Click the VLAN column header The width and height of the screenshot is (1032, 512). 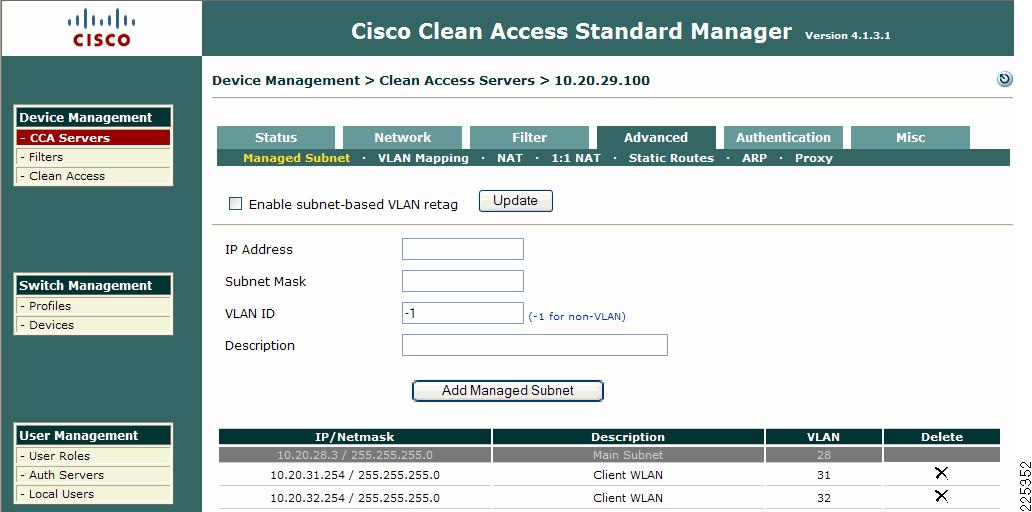click(x=823, y=437)
